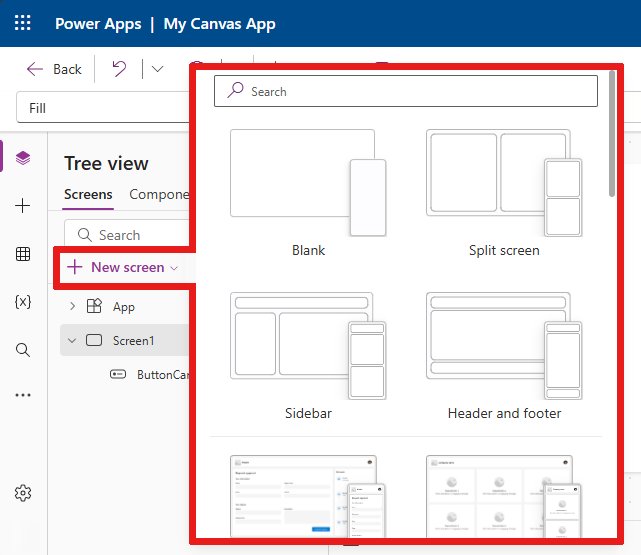The width and height of the screenshot is (641, 555).
Task: Switch to the Screens tab
Action: [88, 195]
